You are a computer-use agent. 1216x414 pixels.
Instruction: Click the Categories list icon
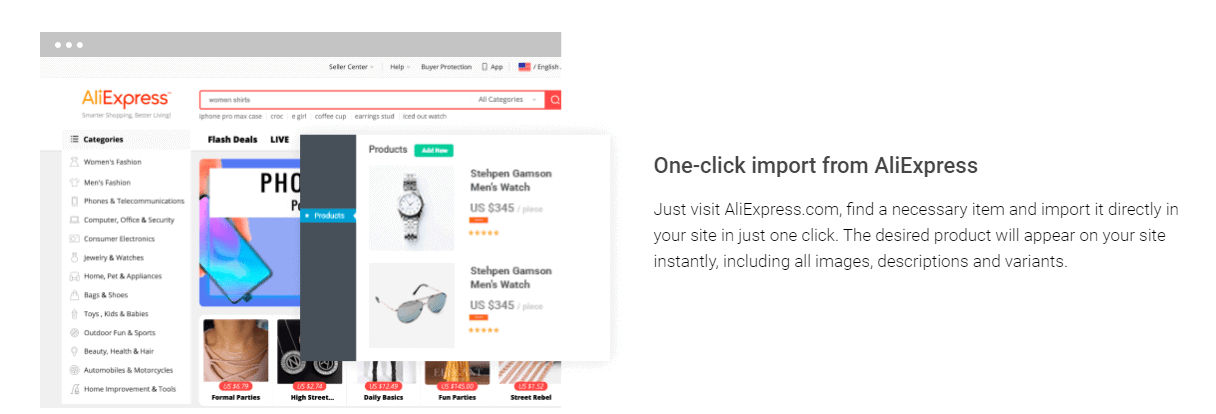(74, 140)
